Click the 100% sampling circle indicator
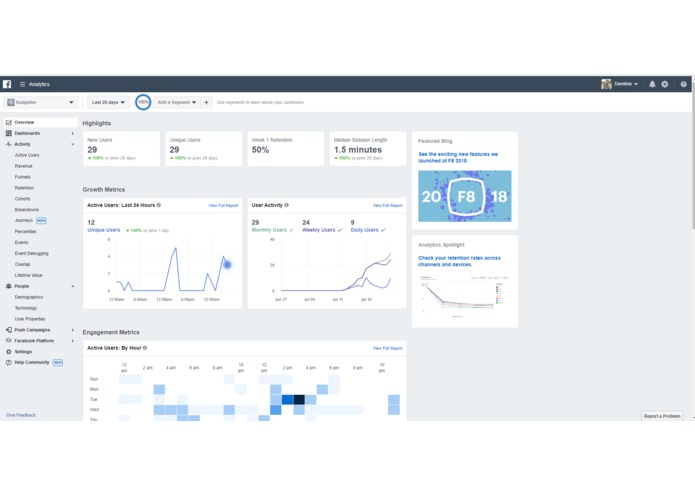The width and height of the screenshot is (695, 494). coord(143,102)
